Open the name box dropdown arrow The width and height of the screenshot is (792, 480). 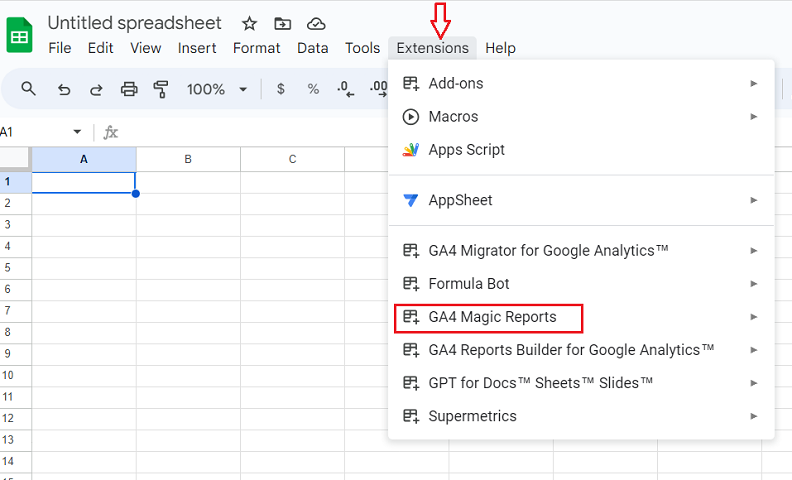[77, 132]
